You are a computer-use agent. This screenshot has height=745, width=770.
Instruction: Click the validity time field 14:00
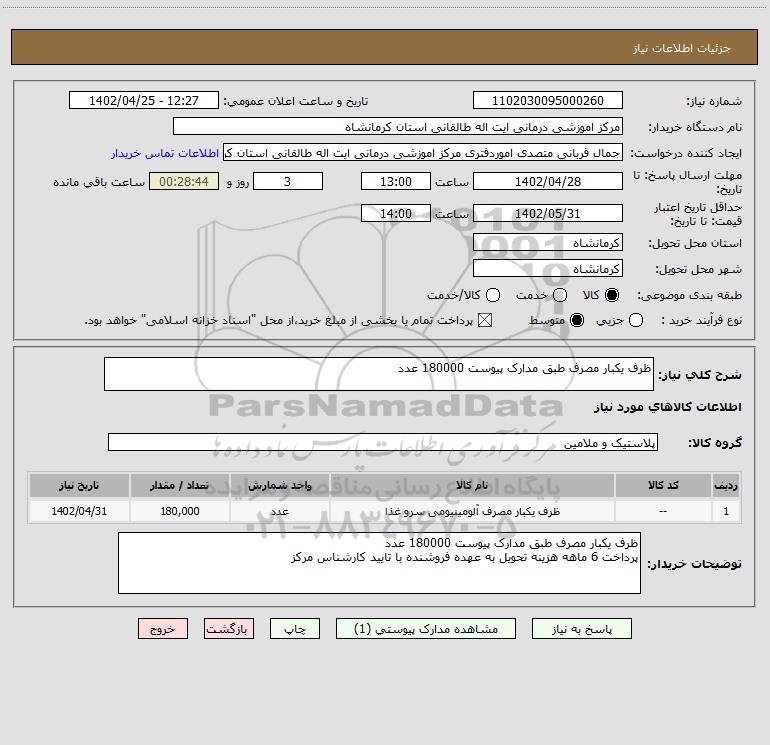point(396,214)
